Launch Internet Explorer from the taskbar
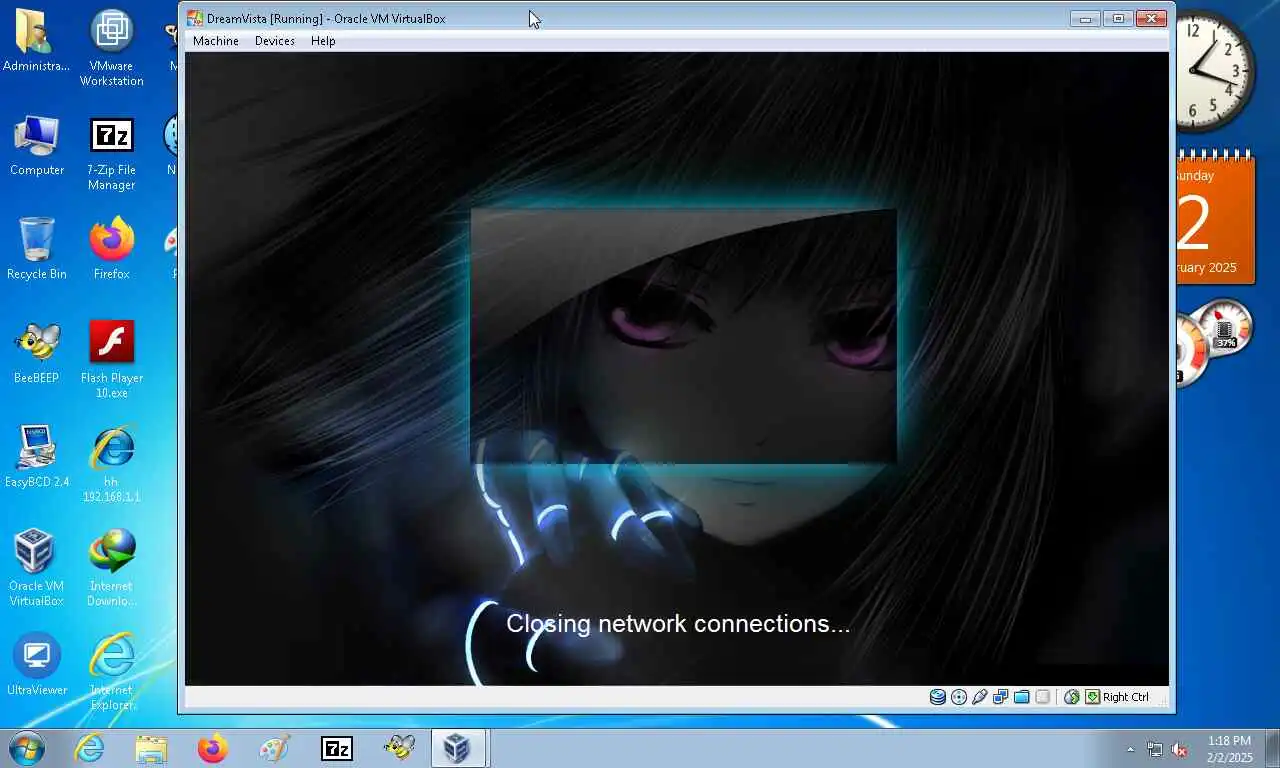1280x768 pixels. [89, 748]
